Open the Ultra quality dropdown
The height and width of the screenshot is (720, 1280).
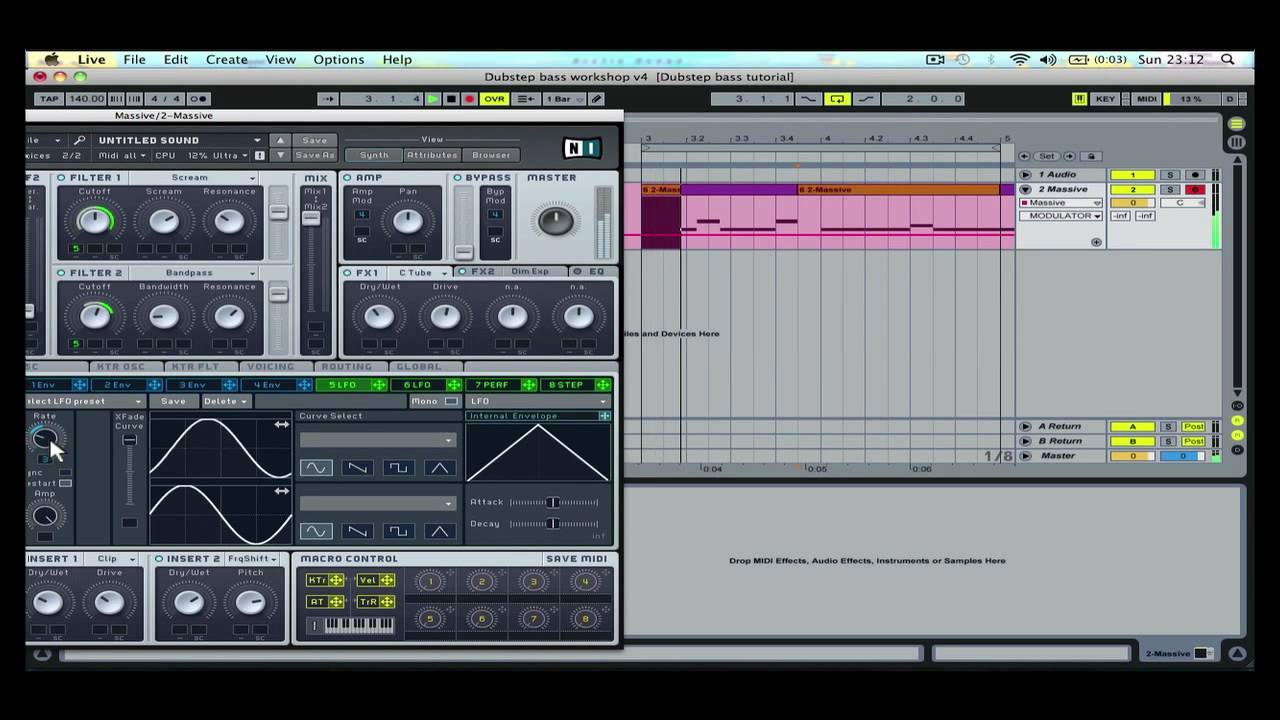click(230, 155)
